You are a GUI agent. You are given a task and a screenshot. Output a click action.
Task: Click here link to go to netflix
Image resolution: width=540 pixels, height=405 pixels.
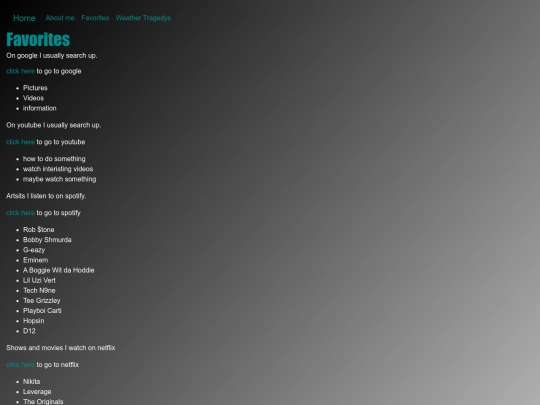[x=20, y=365]
